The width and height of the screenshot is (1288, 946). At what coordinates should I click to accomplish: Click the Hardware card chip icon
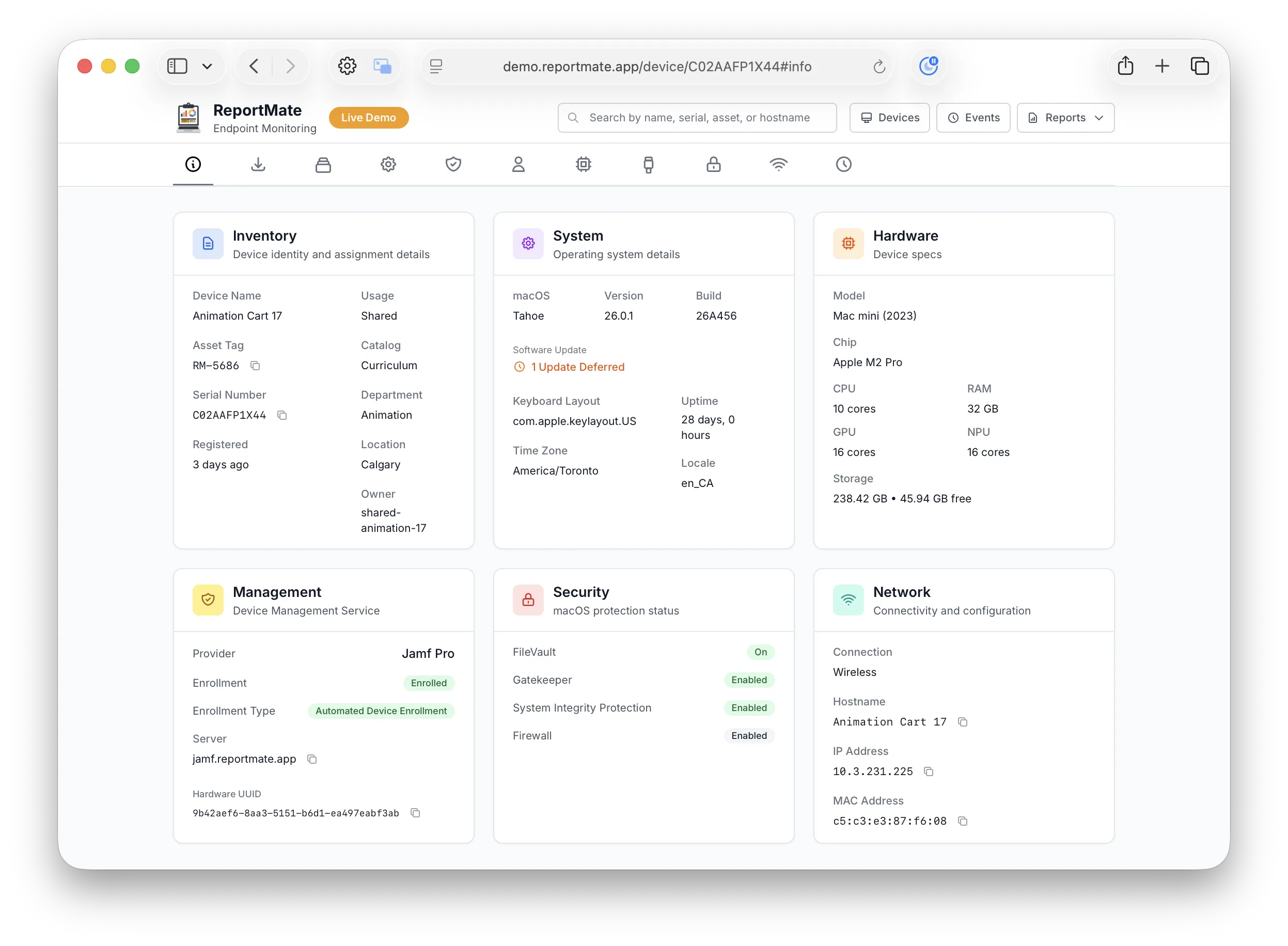coord(848,244)
